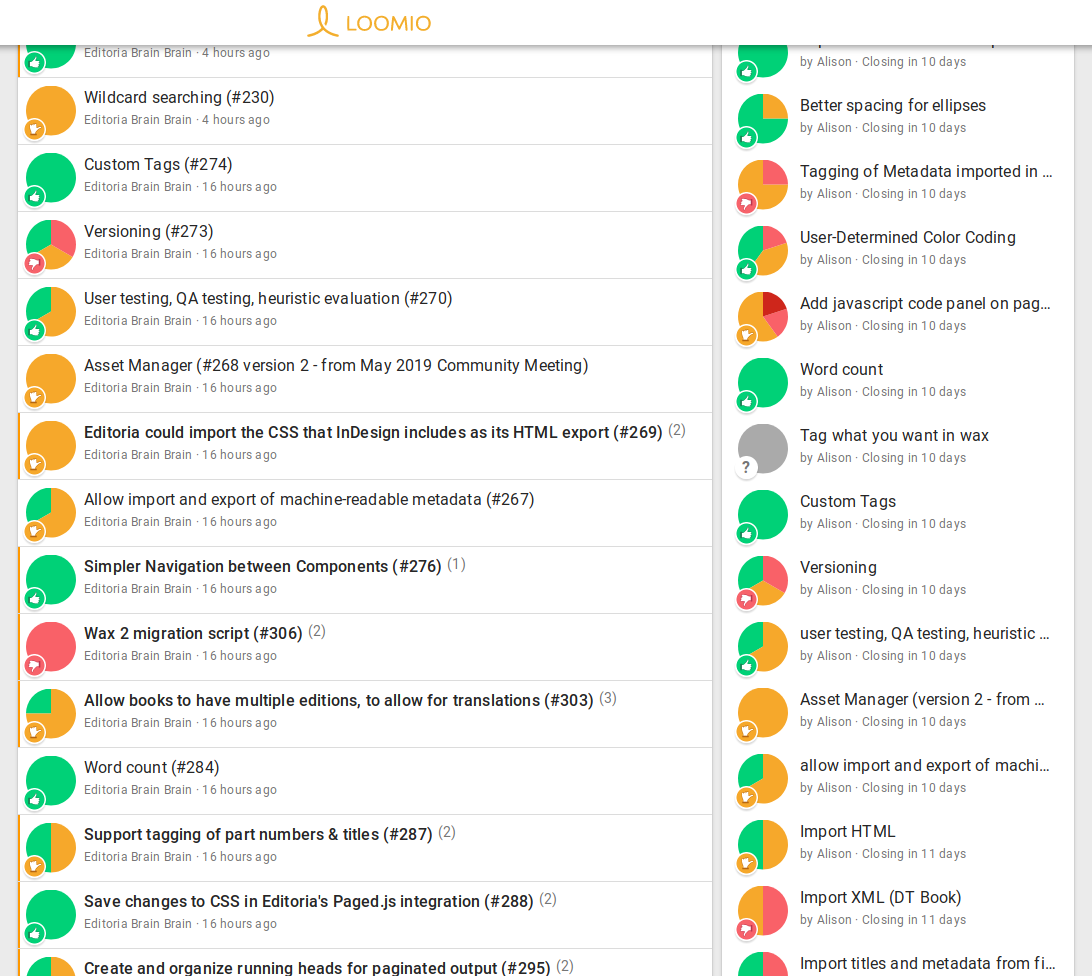
Task: Click the pie chart for Better spacing for ellipses
Action: 763,118
